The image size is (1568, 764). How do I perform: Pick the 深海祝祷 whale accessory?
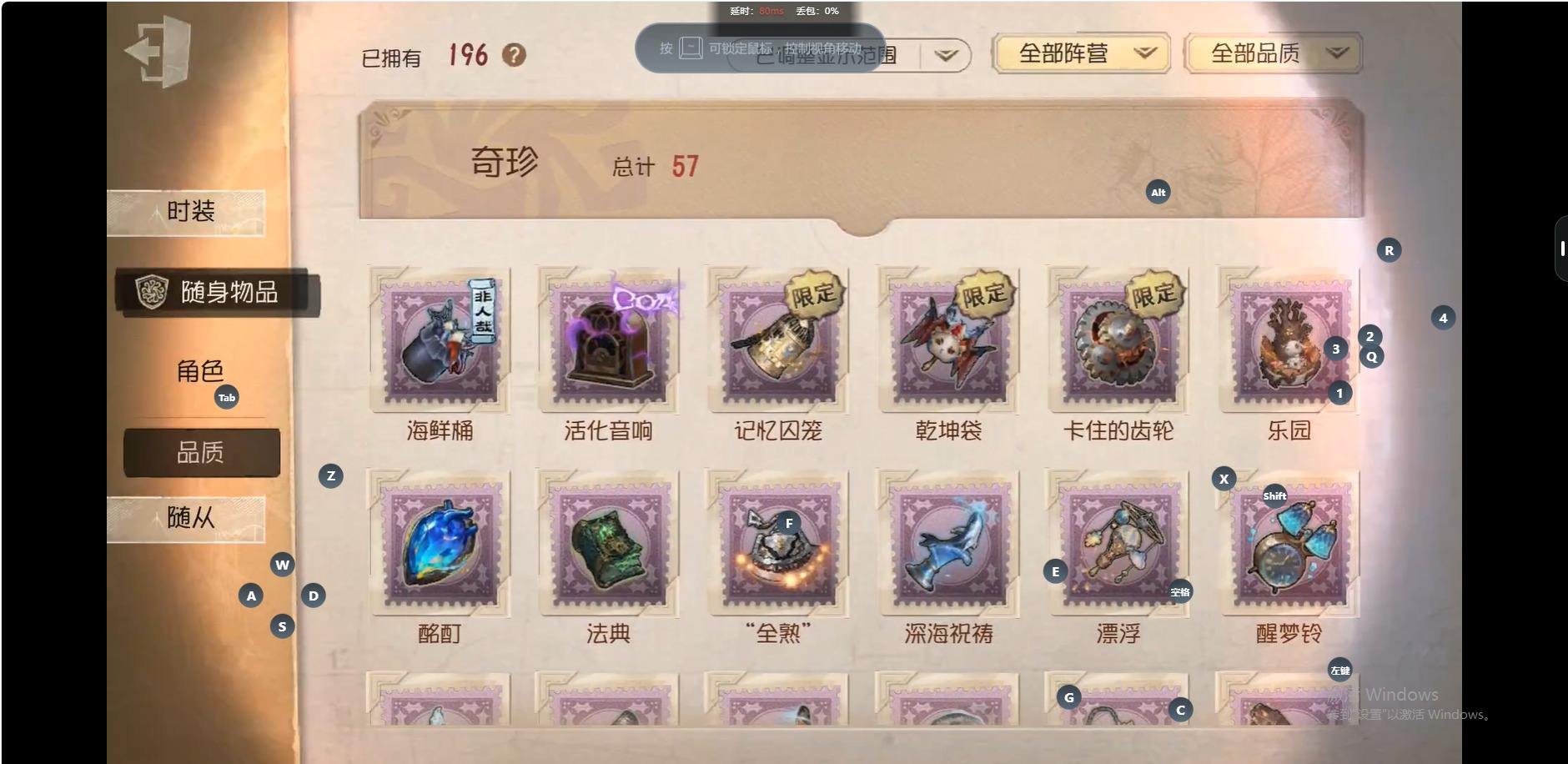click(948, 544)
